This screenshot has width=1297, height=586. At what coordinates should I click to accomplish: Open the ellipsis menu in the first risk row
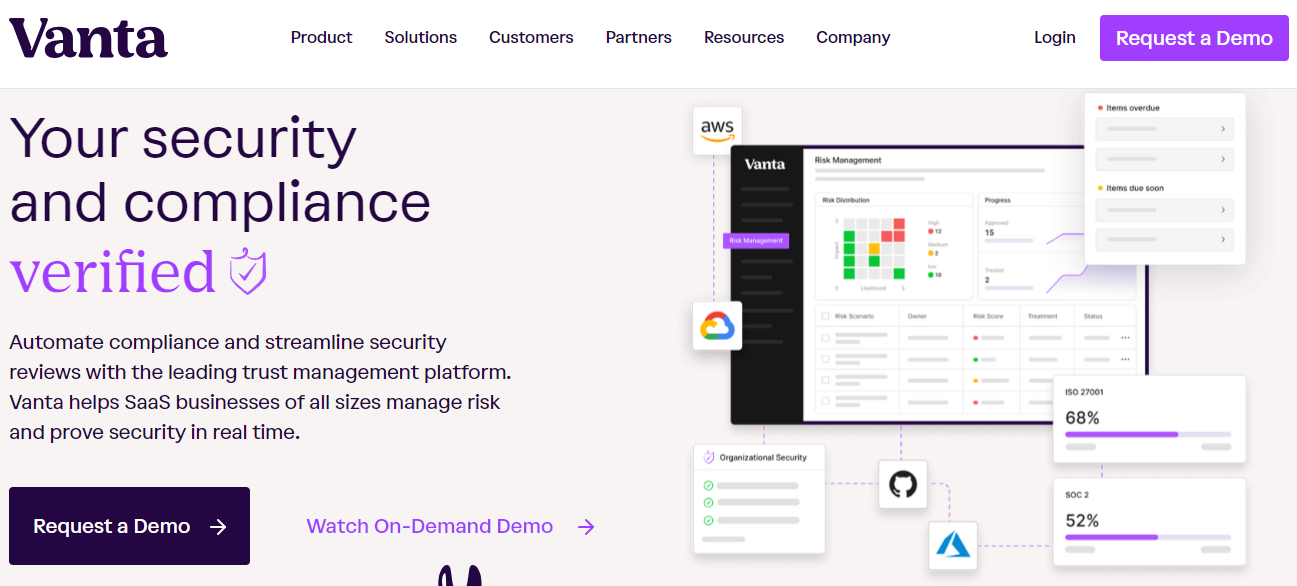(1125, 338)
